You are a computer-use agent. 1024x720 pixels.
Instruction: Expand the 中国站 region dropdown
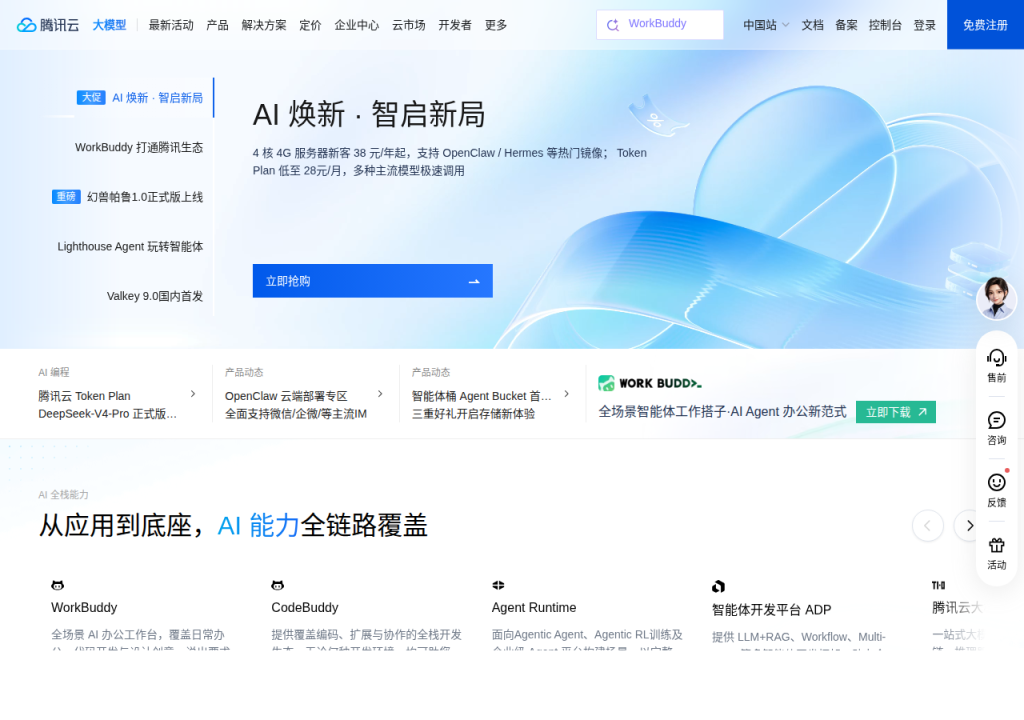(x=766, y=25)
